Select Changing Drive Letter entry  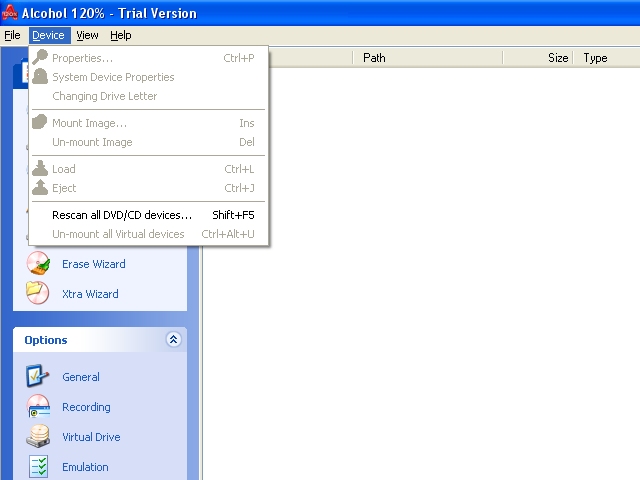(x=149, y=96)
